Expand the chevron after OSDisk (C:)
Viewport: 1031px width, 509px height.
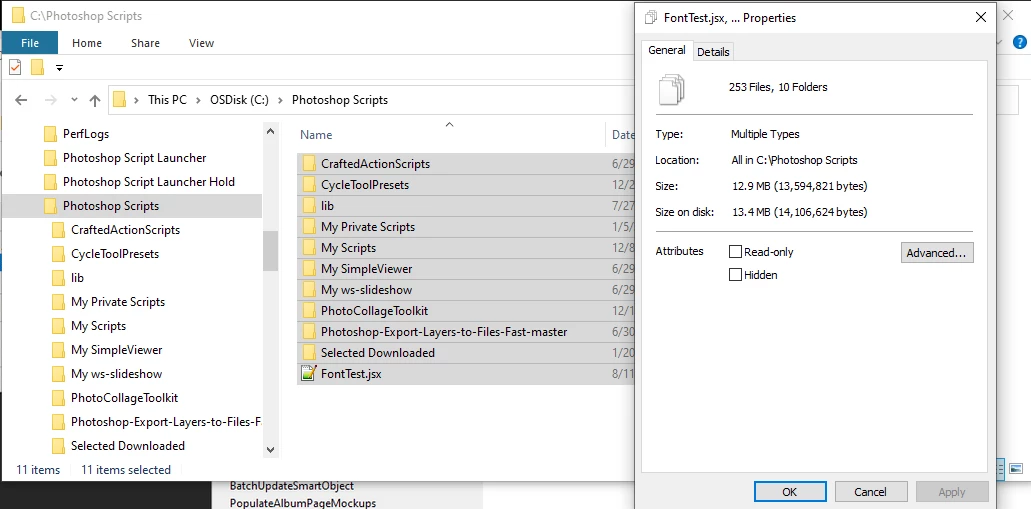[x=280, y=100]
